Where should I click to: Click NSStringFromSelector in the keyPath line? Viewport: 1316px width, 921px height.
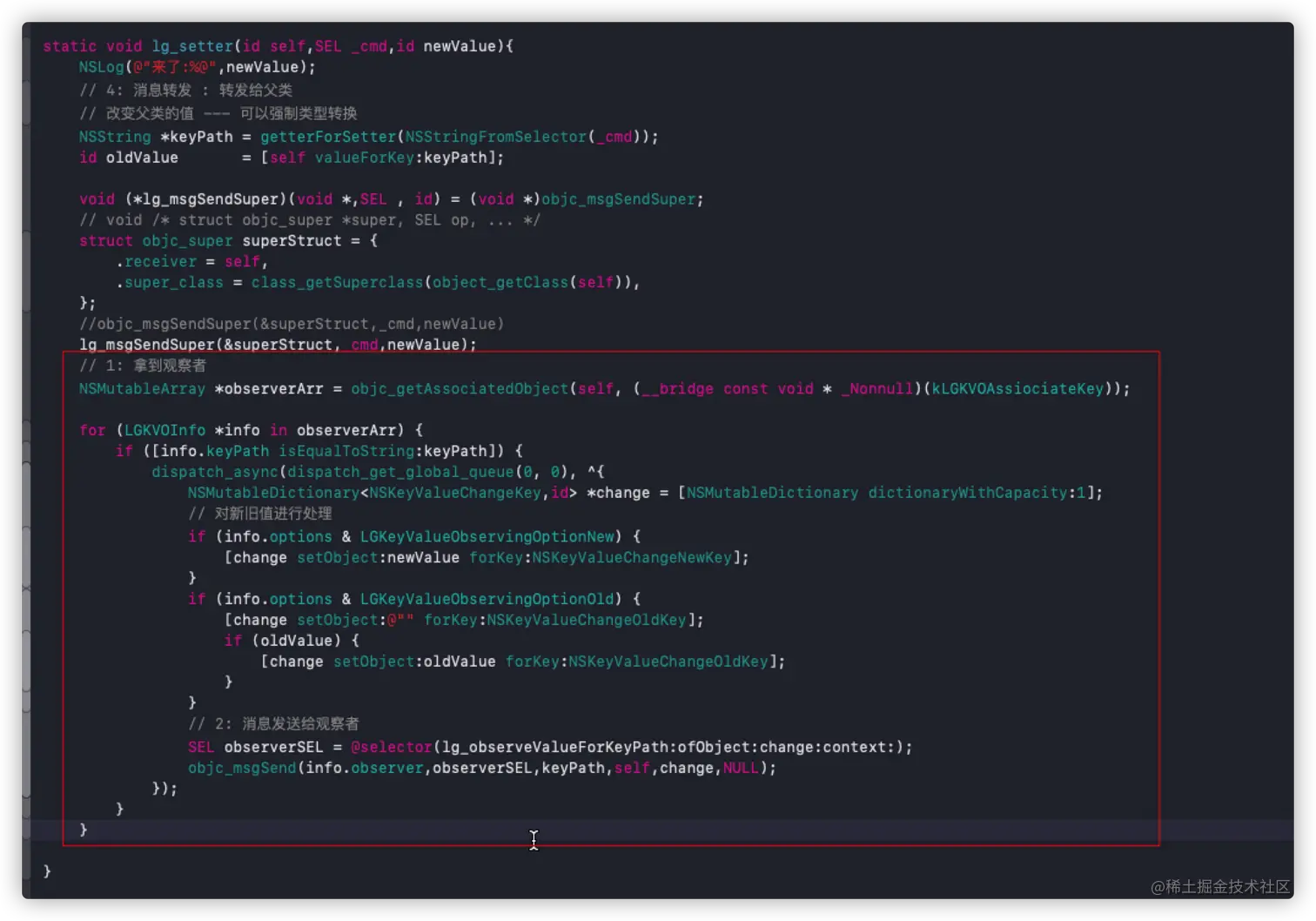(496, 137)
